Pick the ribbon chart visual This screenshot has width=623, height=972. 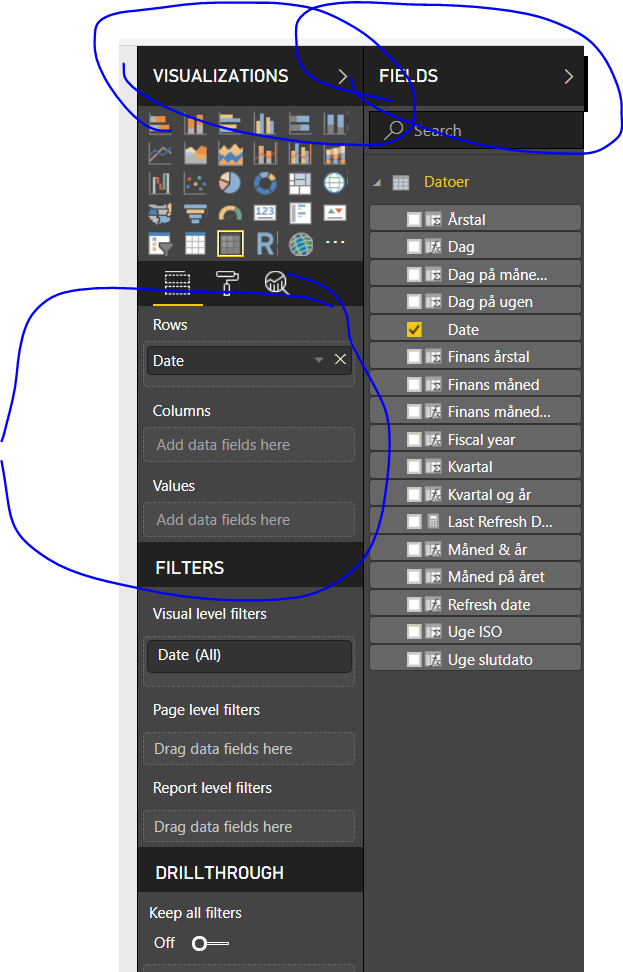[335, 153]
